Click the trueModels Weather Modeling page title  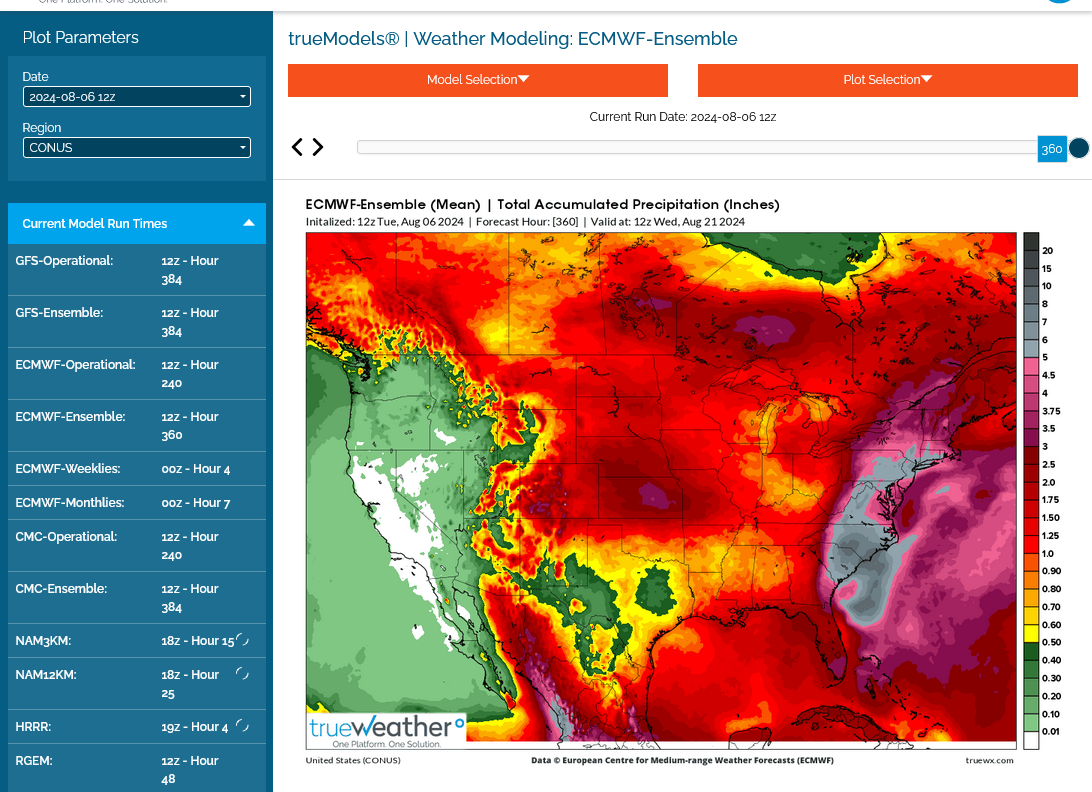point(513,39)
